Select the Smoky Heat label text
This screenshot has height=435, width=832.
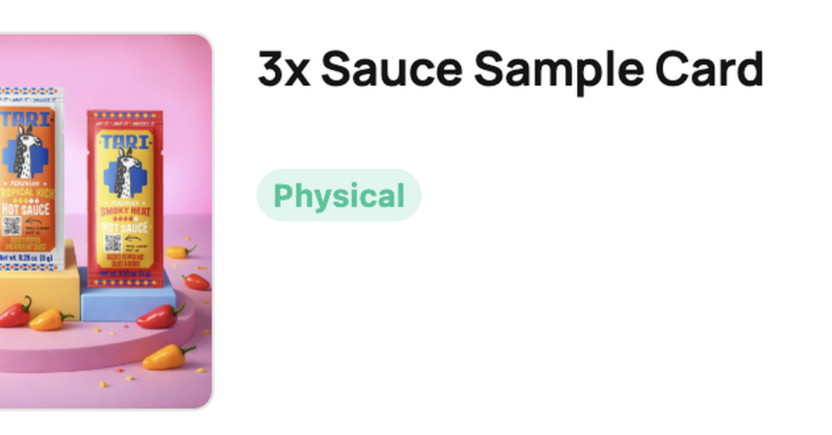(127, 212)
